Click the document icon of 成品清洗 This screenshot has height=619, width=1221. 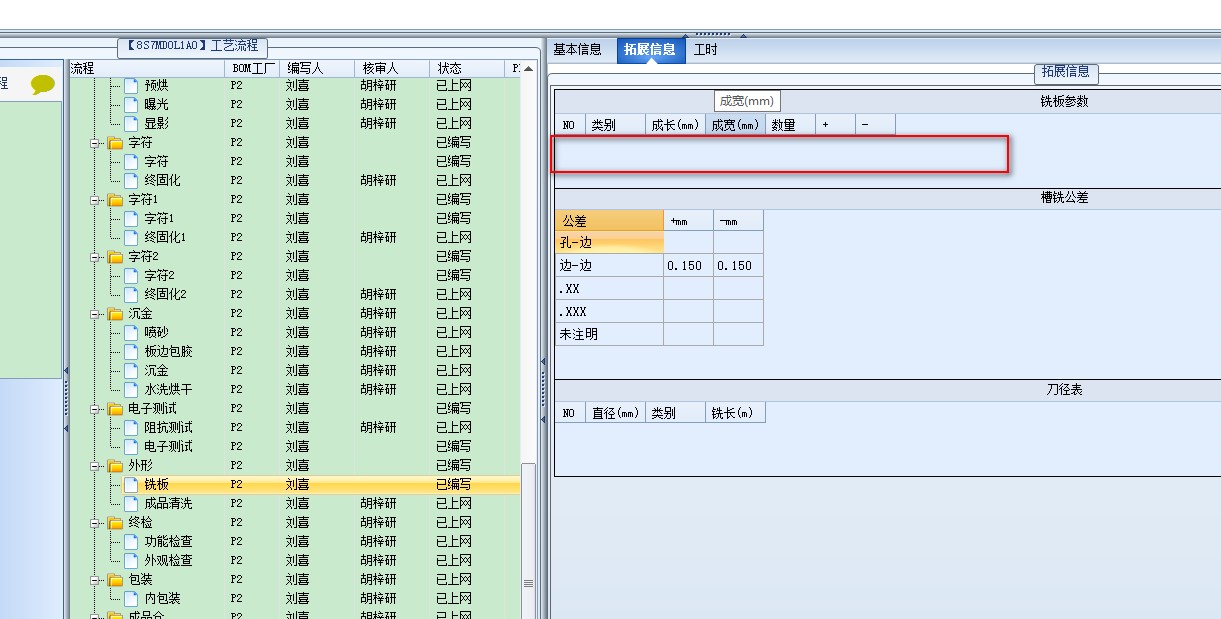coord(131,504)
